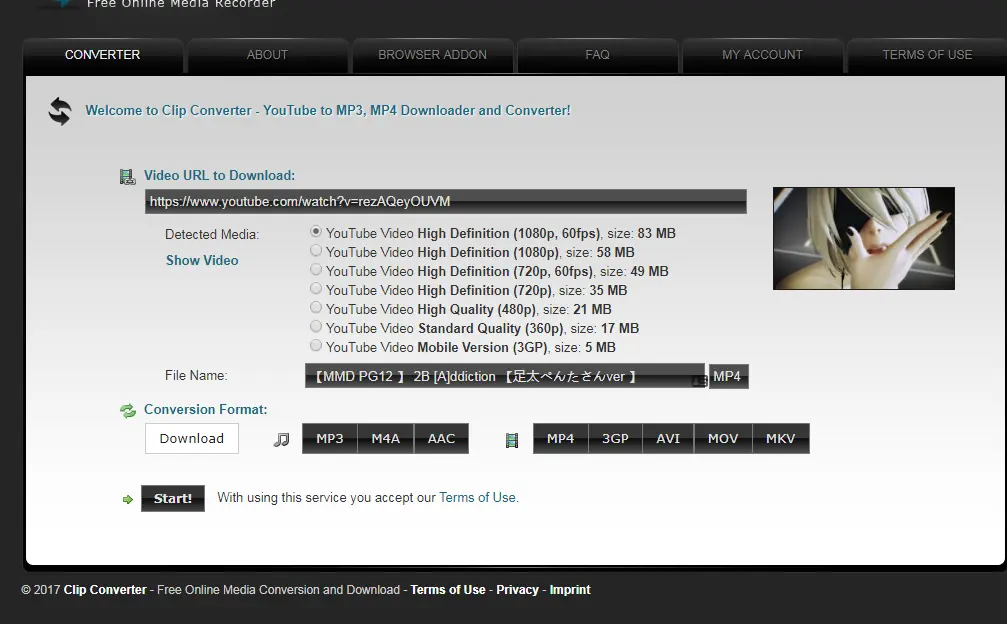Open footer Privacy link
This screenshot has height=624, width=1007.
517,590
